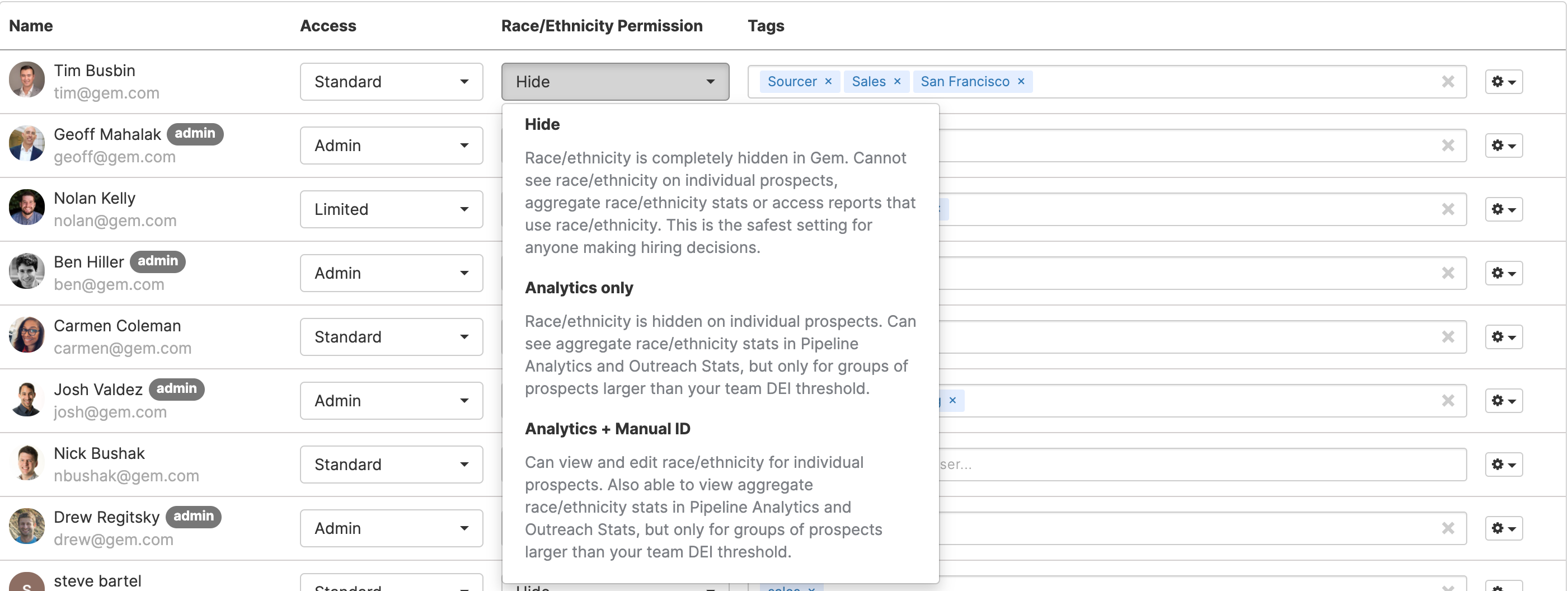
Task: Open Access dropdown for Nick Bushak
Action: pyautogui.click(x=391, y=465)
